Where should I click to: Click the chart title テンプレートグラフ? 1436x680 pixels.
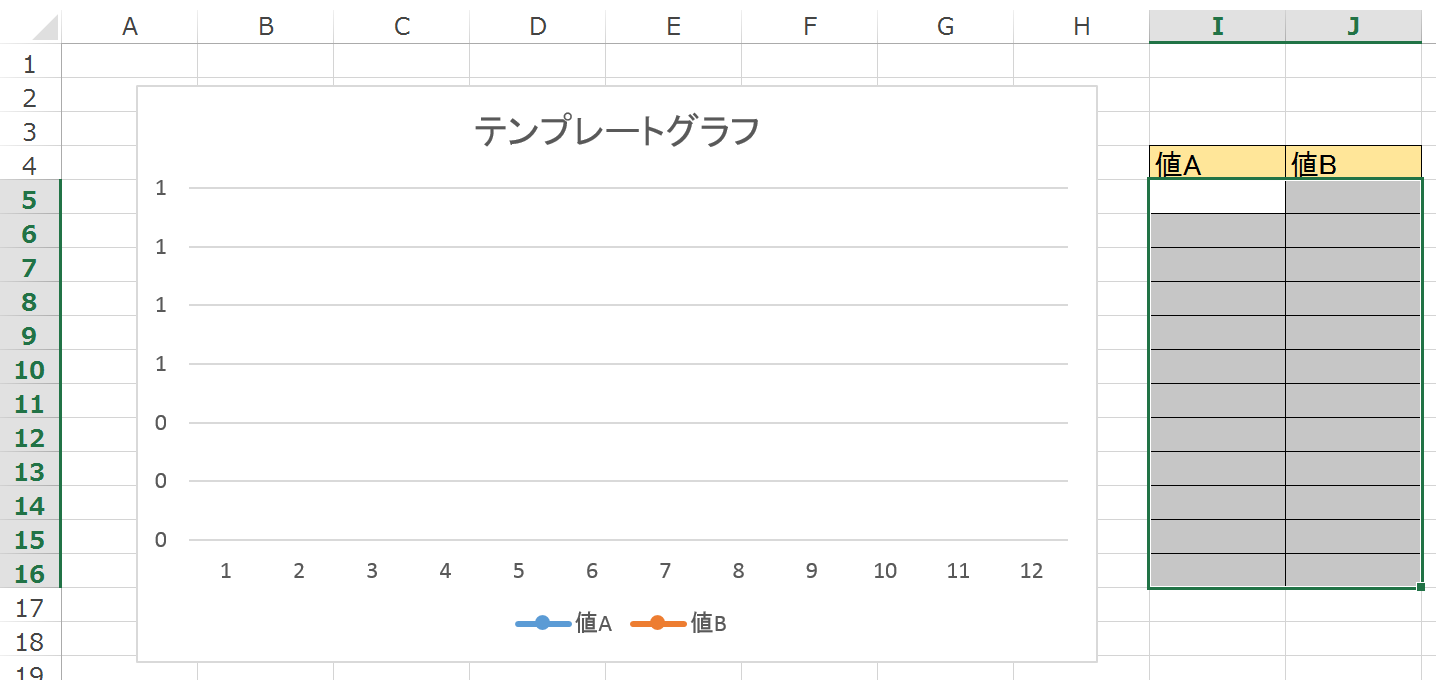pyautogui.click(x=617, y=131)
